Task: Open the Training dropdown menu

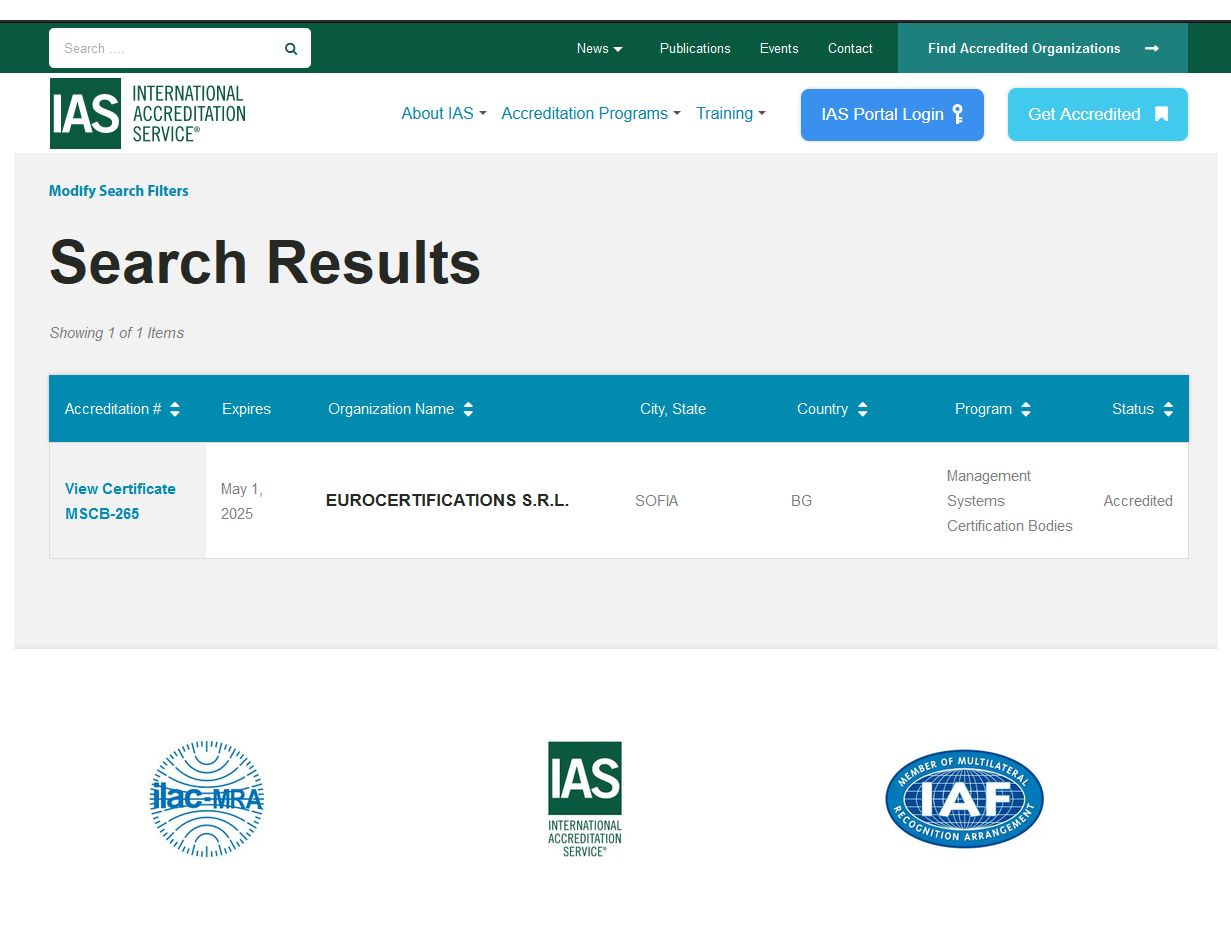Action: (730, 114)
